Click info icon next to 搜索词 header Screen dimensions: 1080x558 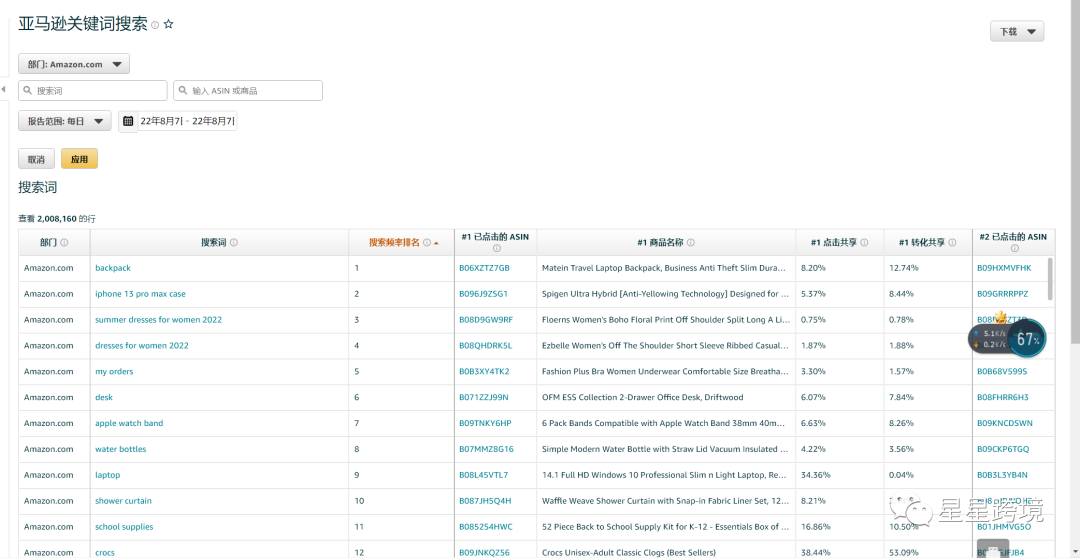[x=234, y=242]
